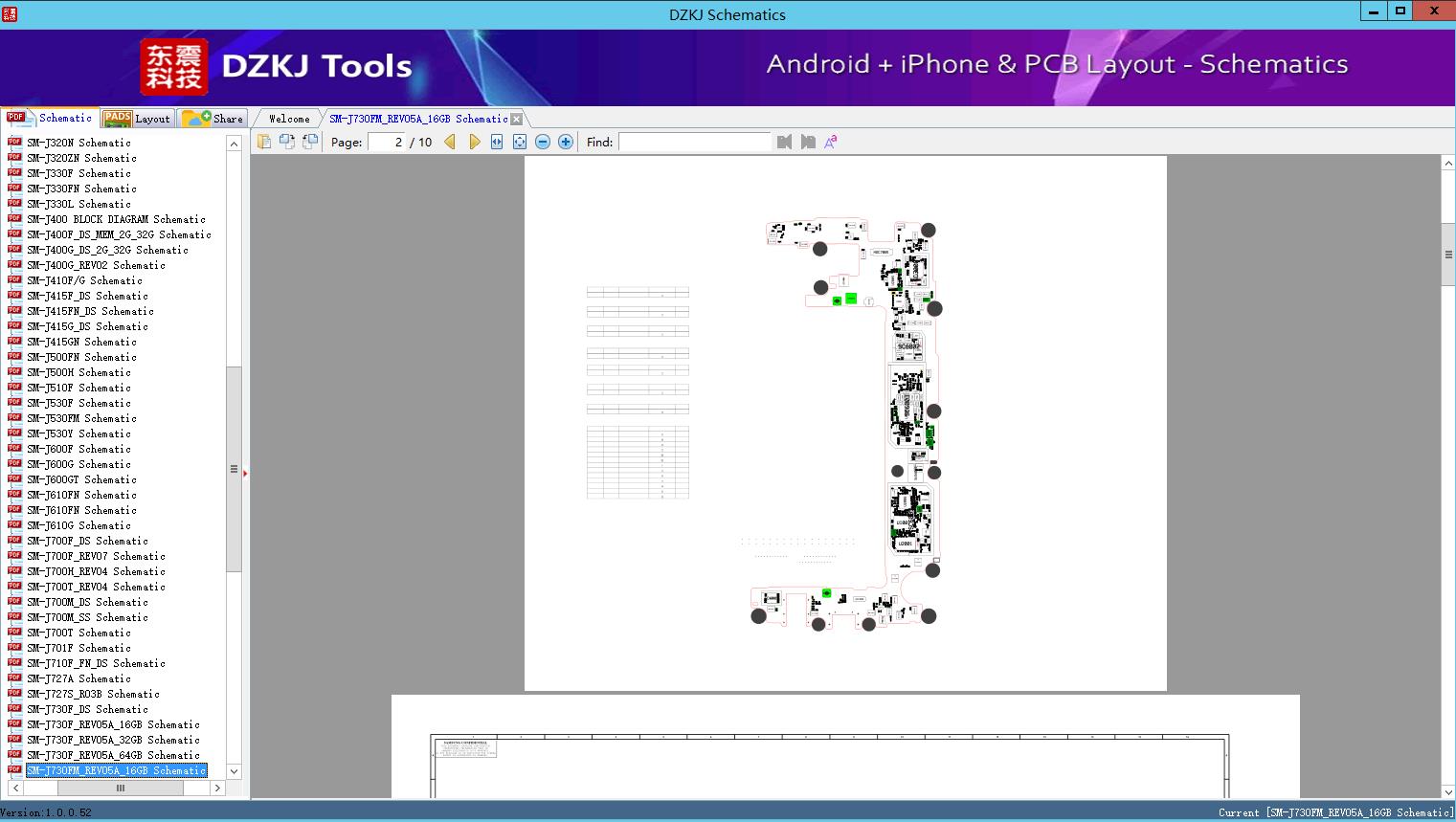Switch to the Schematic panel tab
Image resolution: width=1456 pixels, height=822 pixels.
pos(50,118)
